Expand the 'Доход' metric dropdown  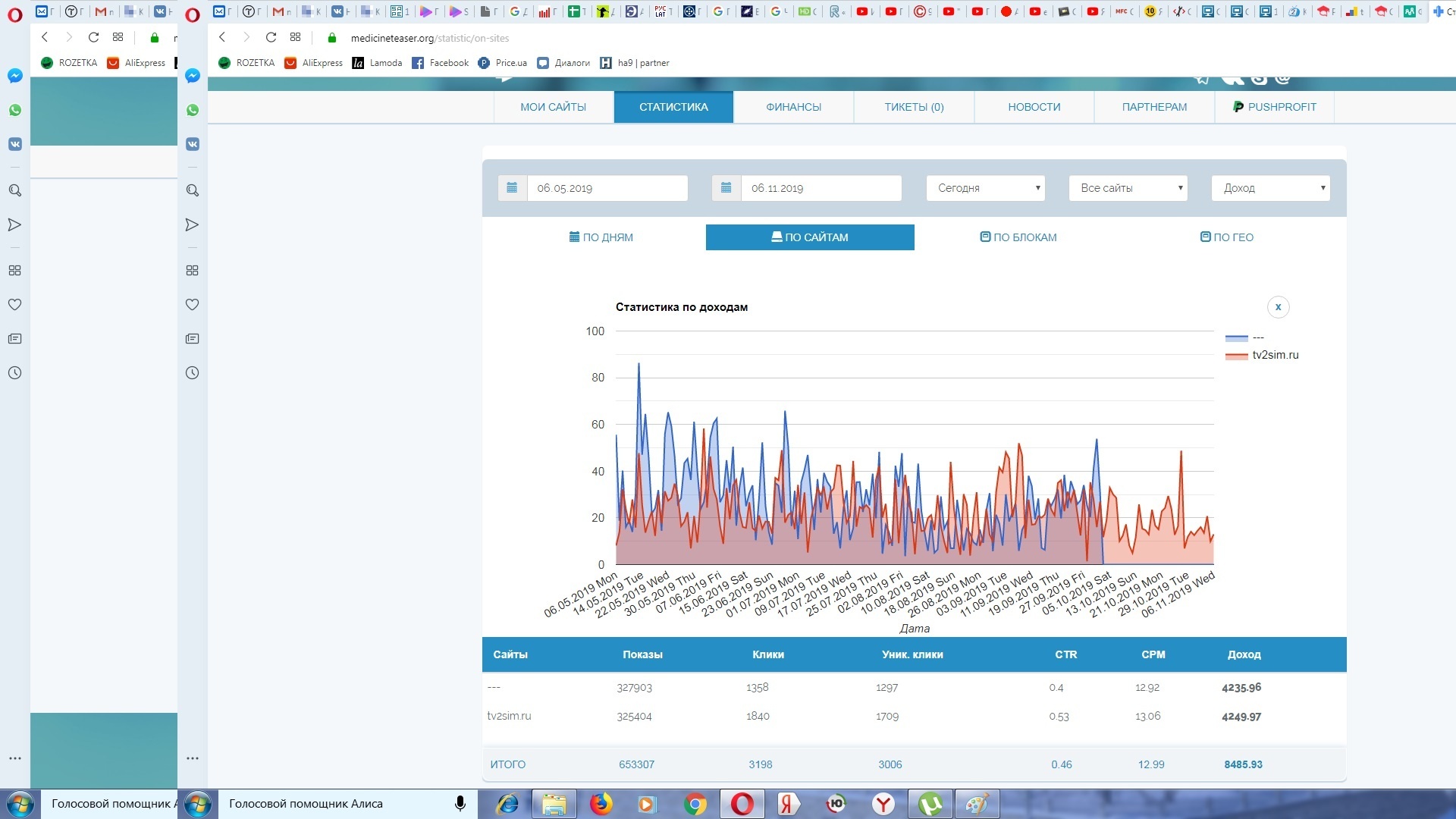pyautogui.click(x=1270, y=188)
